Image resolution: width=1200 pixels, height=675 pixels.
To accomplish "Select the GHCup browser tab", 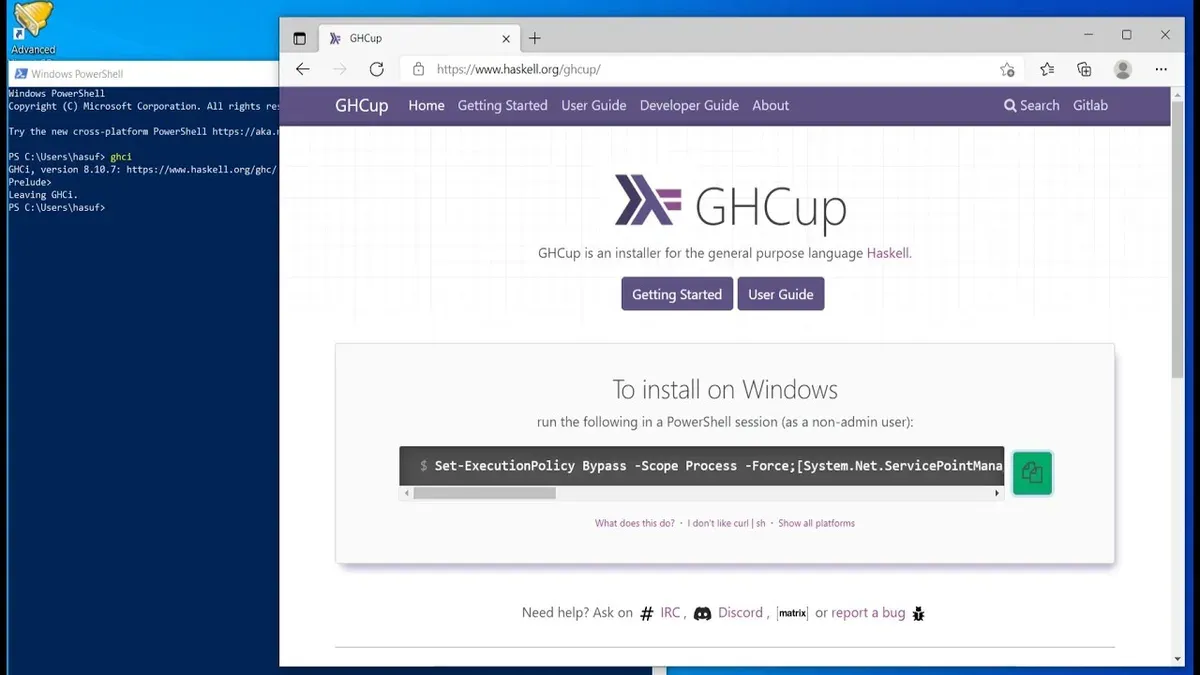I will [x=420, y=38].
